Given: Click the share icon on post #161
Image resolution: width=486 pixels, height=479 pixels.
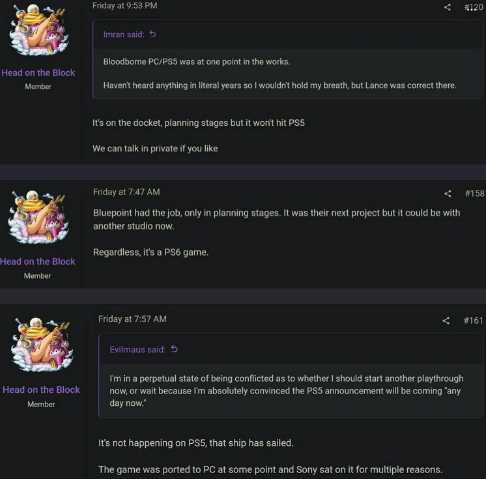Looking at the screenshot, I should click(446, 321).
